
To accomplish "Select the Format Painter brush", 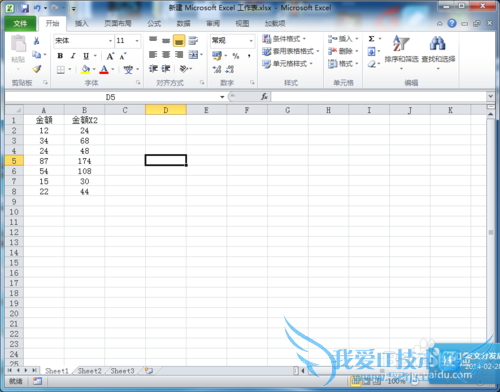I will click(37, 69).
